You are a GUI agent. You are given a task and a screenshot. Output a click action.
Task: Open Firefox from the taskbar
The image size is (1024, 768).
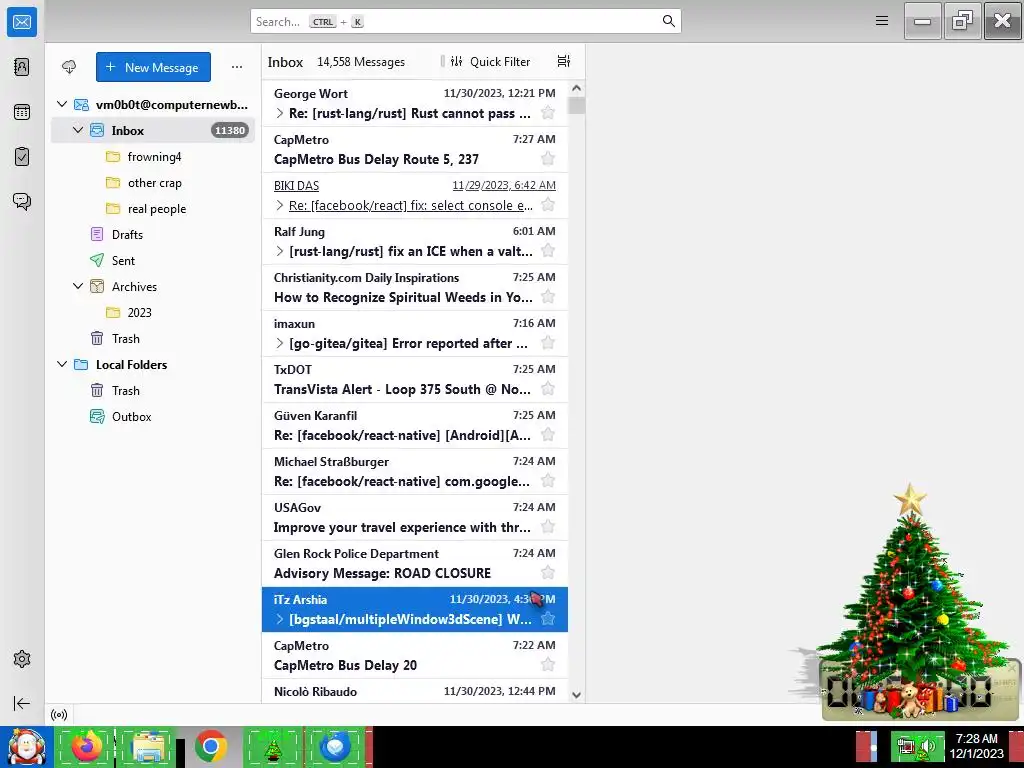click(x=86, y=746)
